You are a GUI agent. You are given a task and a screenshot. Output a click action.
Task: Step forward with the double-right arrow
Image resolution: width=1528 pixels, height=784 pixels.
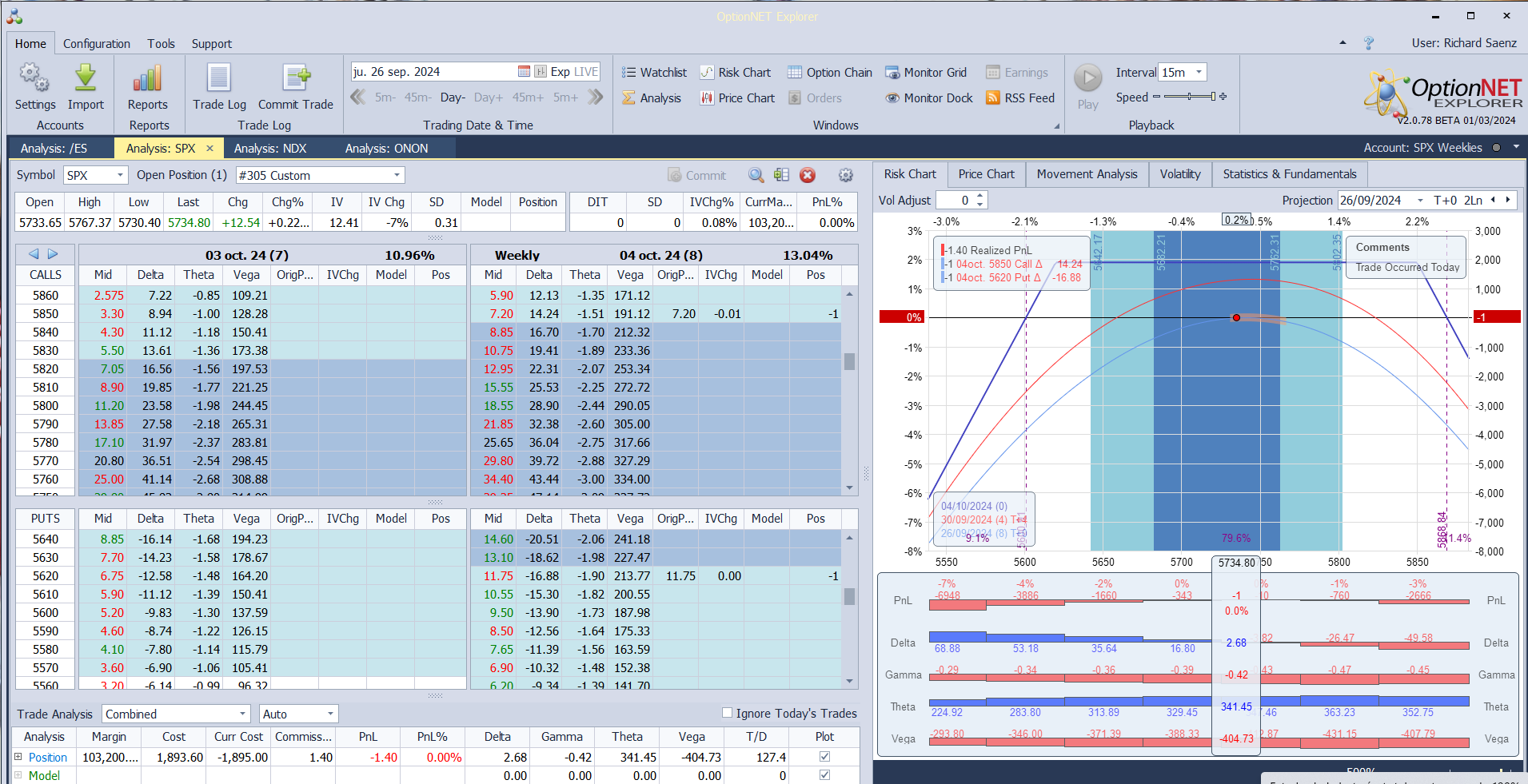[x=595, y=97]
